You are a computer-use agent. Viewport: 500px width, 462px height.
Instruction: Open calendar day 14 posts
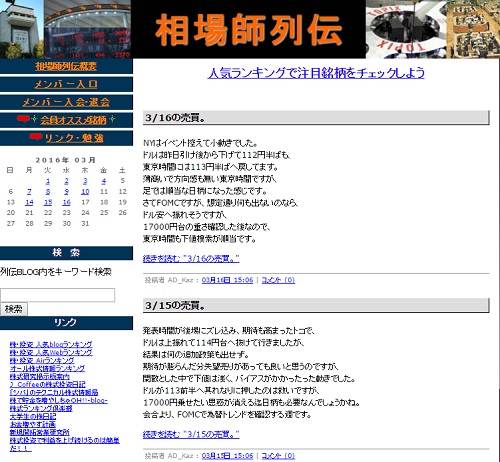pos(29,202)
